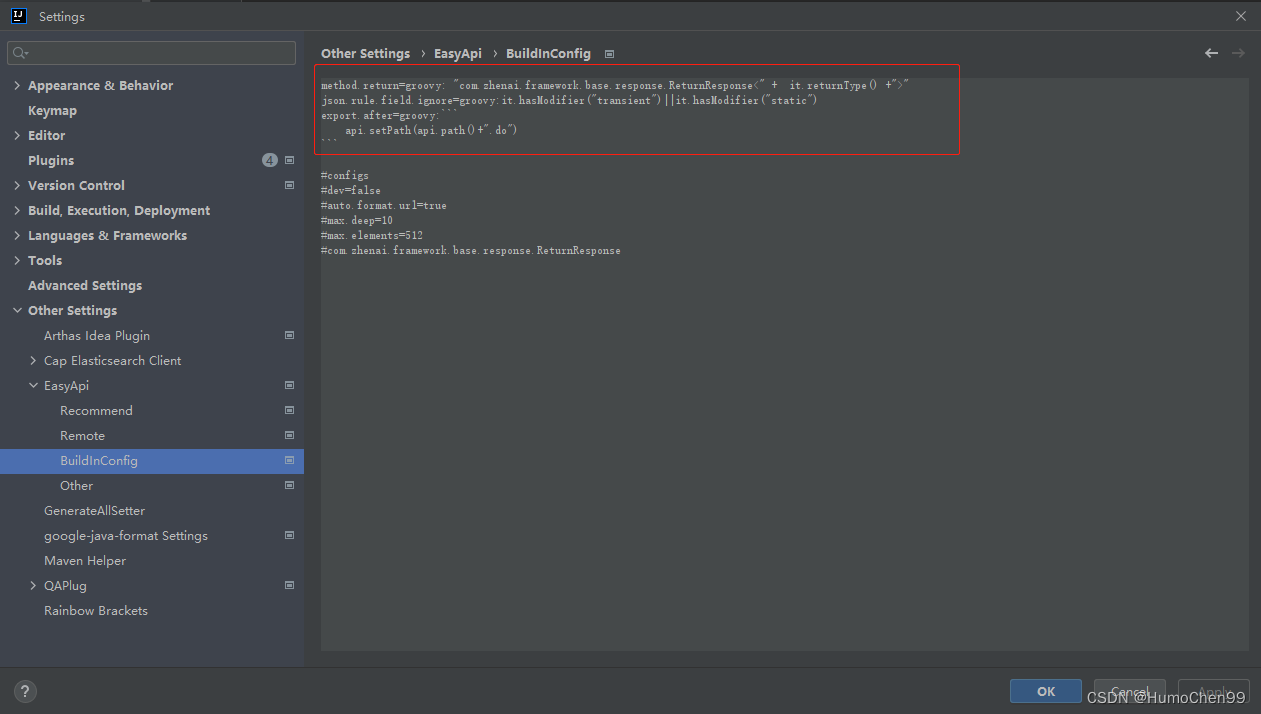The height and width of the screenshot is (714, 1261).
Task: Click the method.return groovy line in editor
Action: (615, 85)
